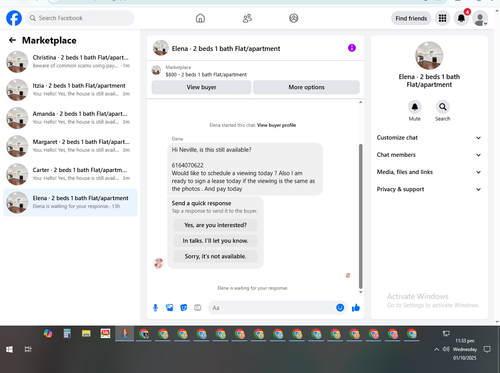Show hidden system tray icons
This screenshot has width=500, height=373.
[x=436, y=349]
